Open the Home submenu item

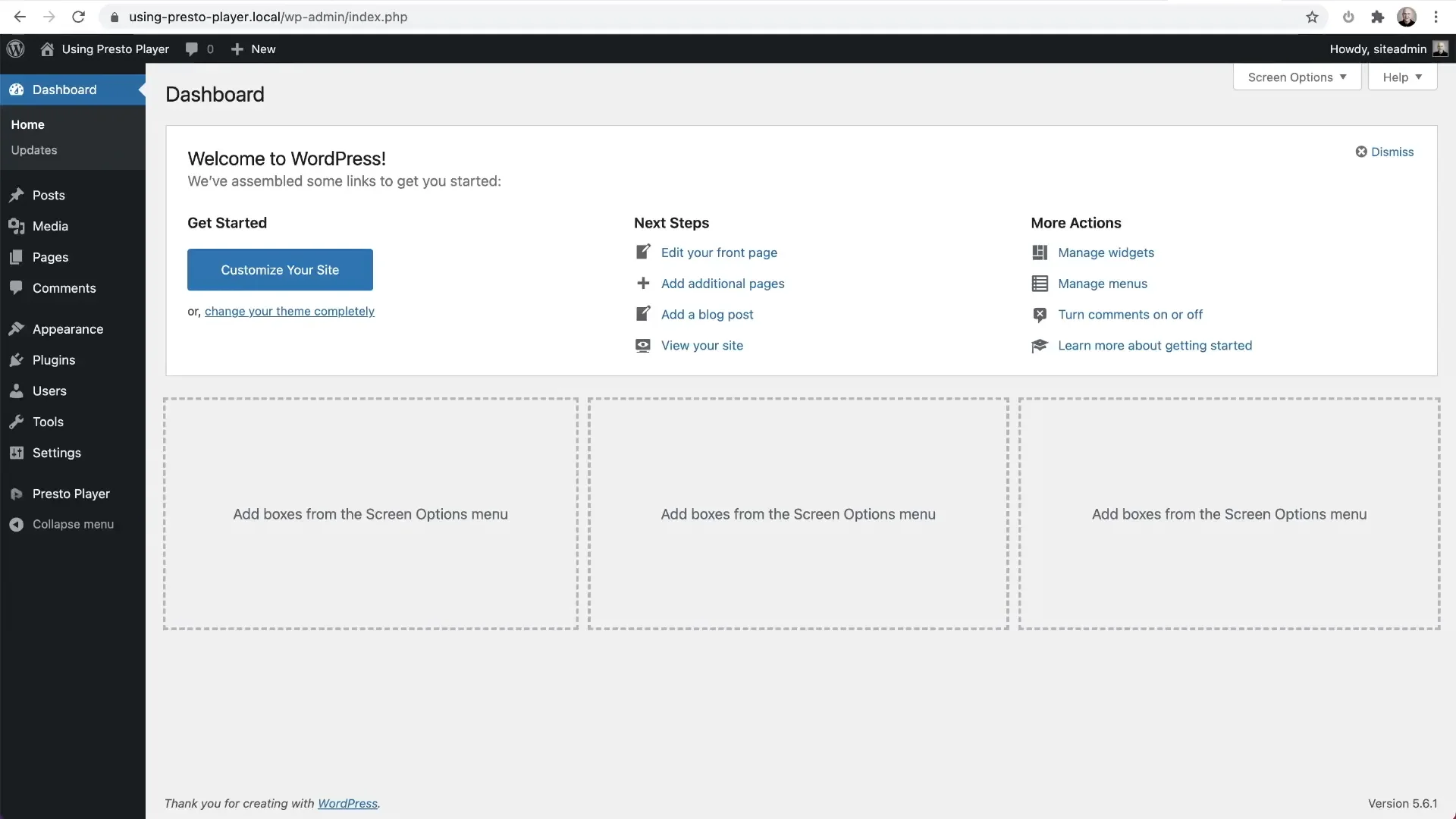[28, 124]
